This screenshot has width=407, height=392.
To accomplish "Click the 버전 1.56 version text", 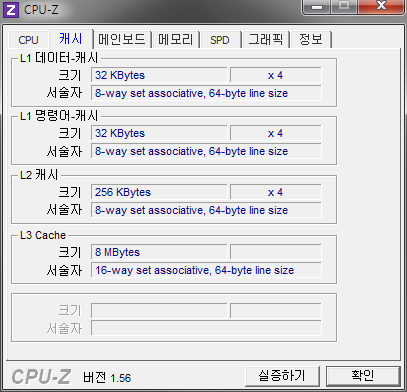I will (107, 378).
